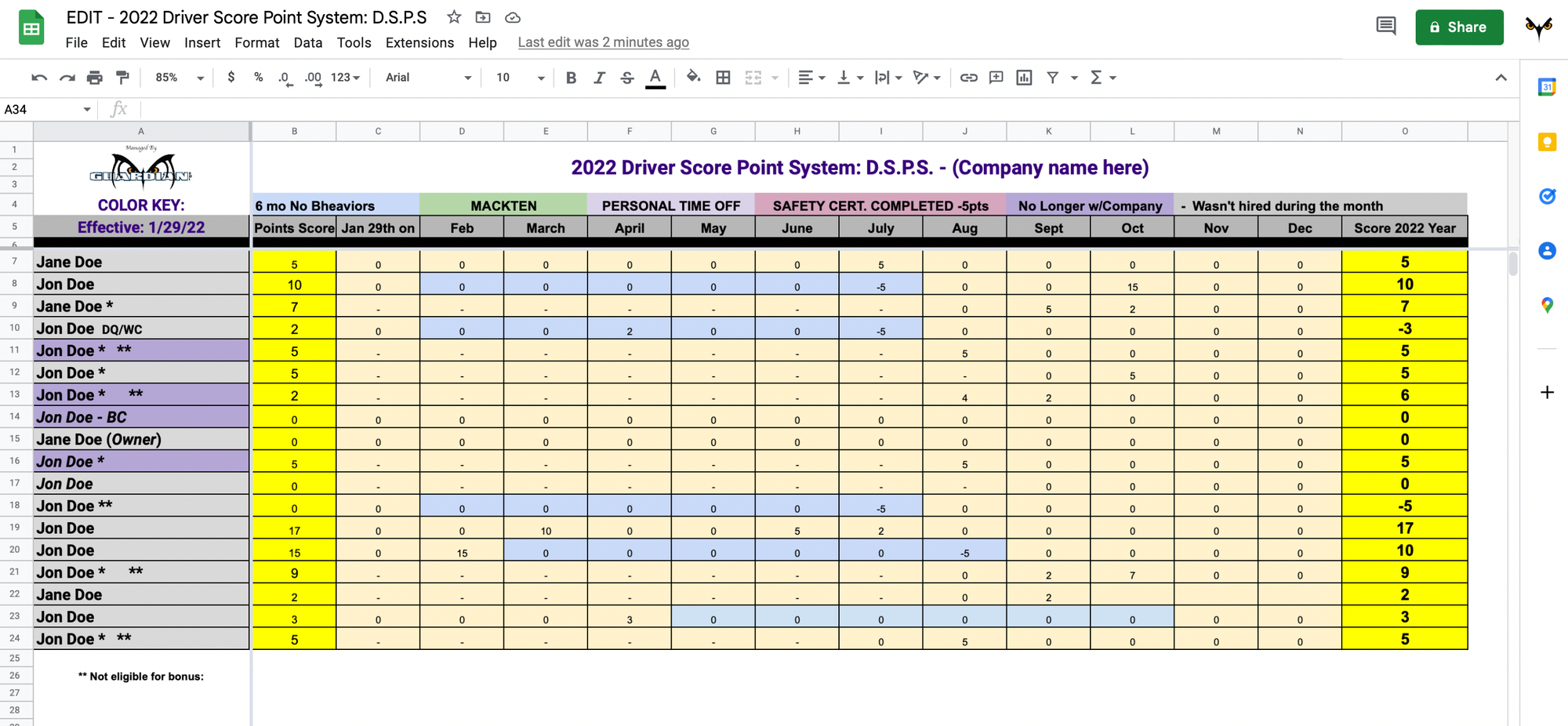Screen dimensions: 1568x726
Task: Toggle italic formatting
Action: pyautogui.click(x=599, y=78)
